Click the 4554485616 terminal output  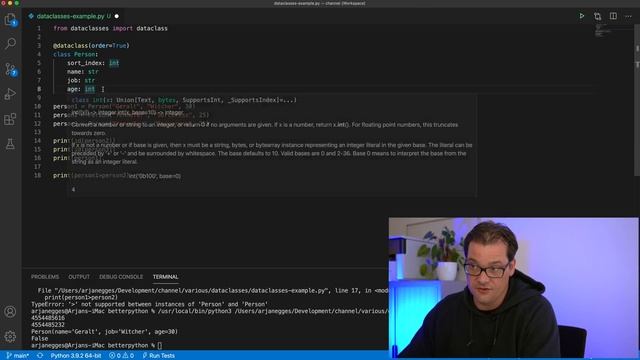(x=48, y=318)
